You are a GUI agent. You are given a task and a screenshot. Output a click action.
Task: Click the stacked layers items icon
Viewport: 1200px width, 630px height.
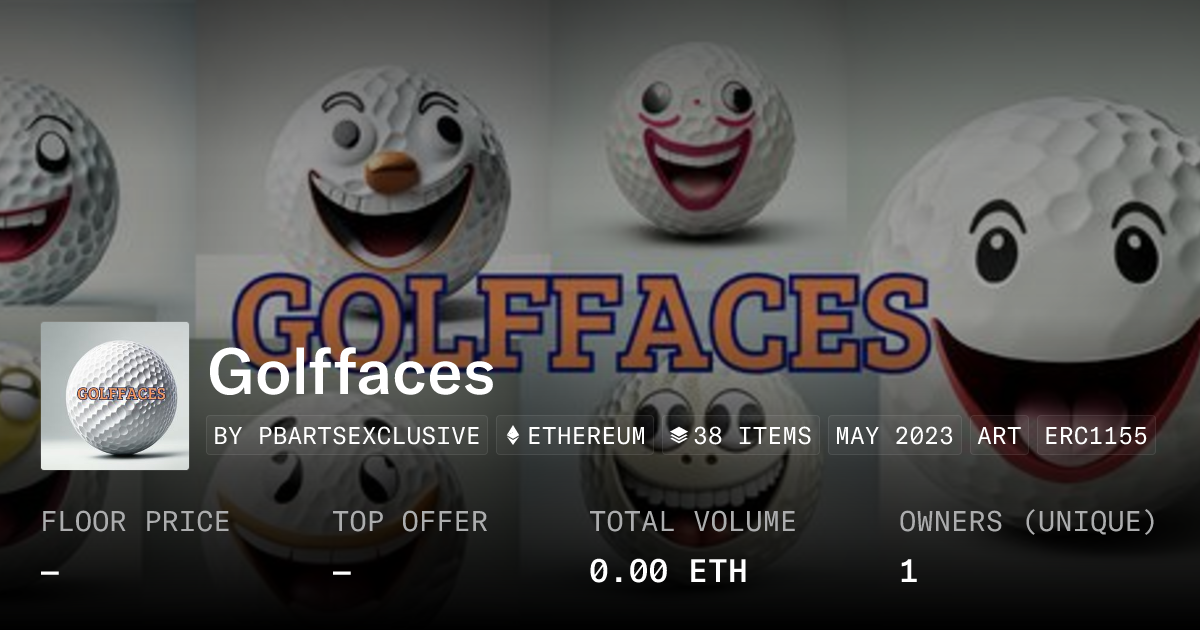[679, 436]
